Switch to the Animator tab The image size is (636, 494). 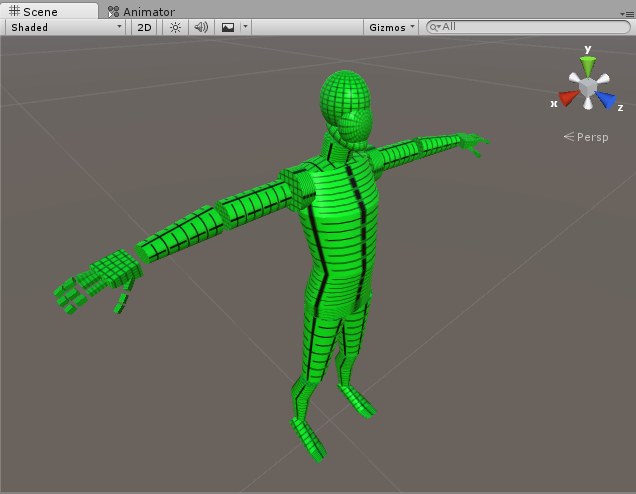pyautogui.click(x=140, y=11)
